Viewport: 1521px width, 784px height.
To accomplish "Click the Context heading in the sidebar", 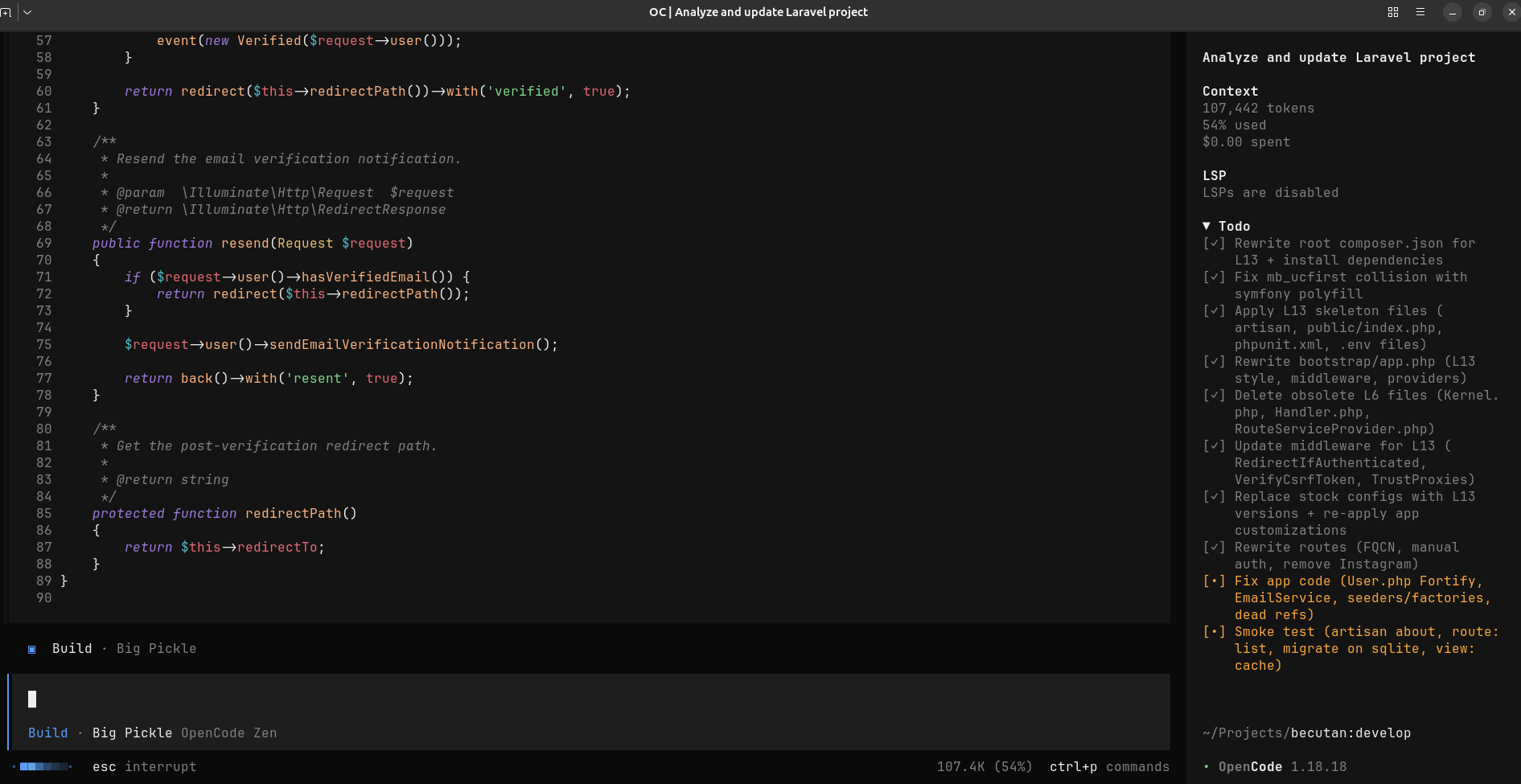I will tap(1230, 91).
